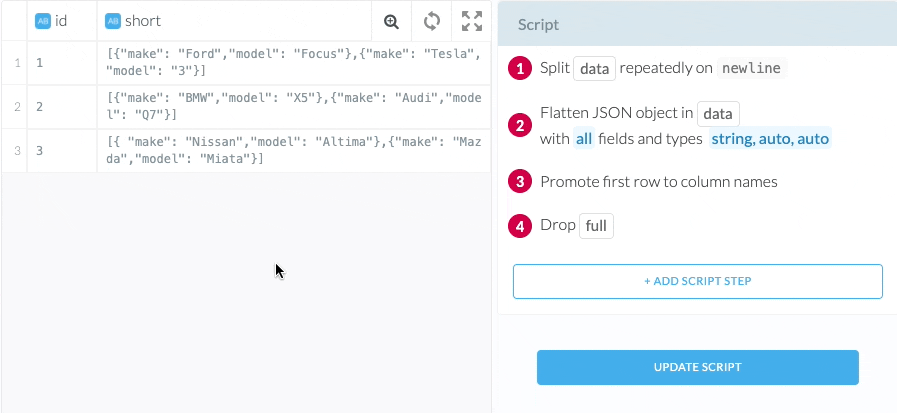Click the refresh arrows icon

432,21
